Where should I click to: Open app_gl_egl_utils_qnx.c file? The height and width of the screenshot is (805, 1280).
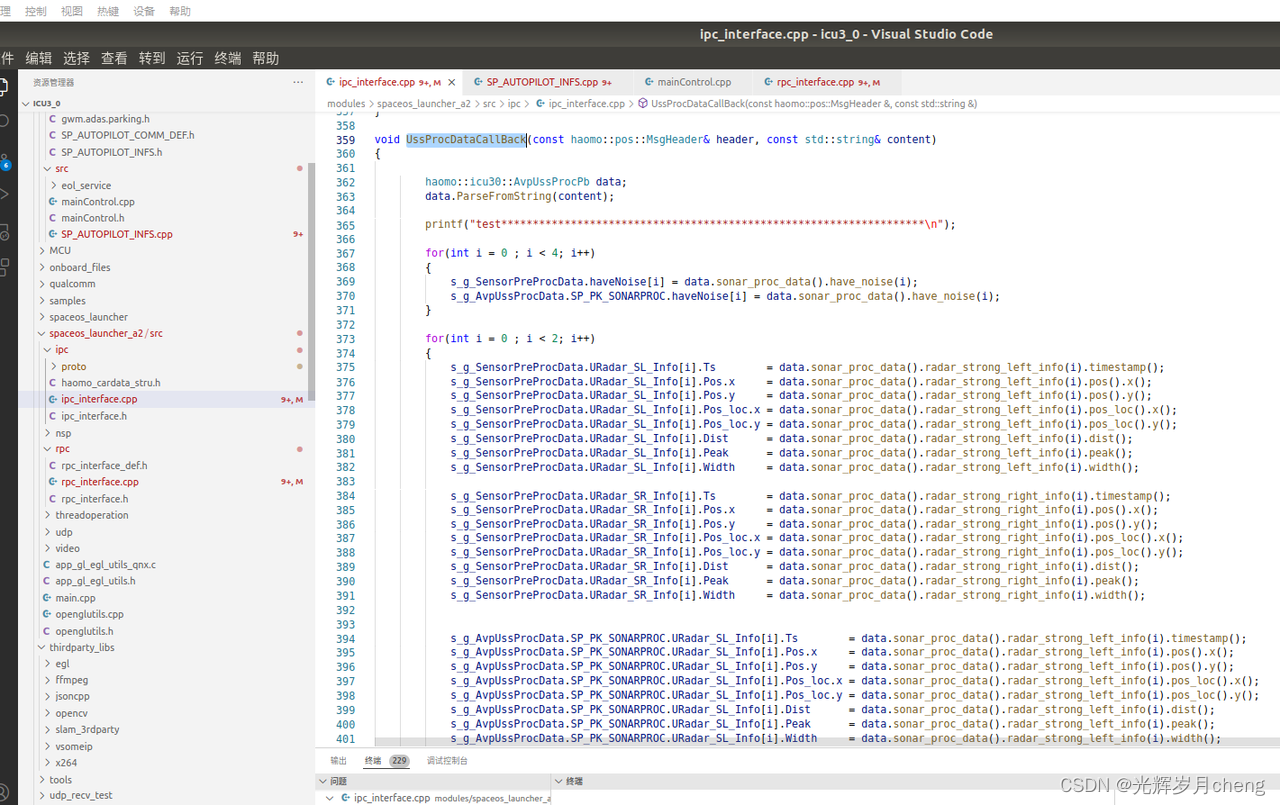[165, 565]
